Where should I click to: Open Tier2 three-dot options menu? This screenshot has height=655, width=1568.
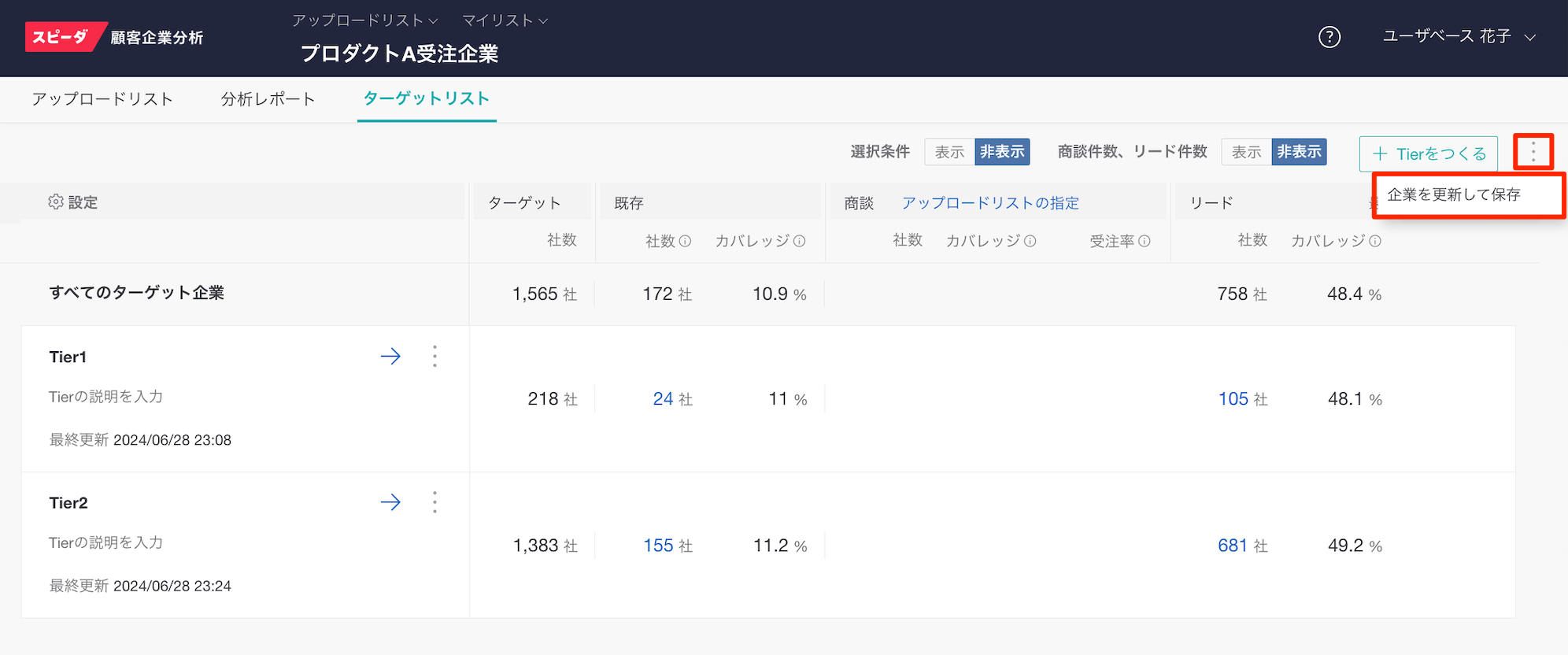click(x=435, y=502)
